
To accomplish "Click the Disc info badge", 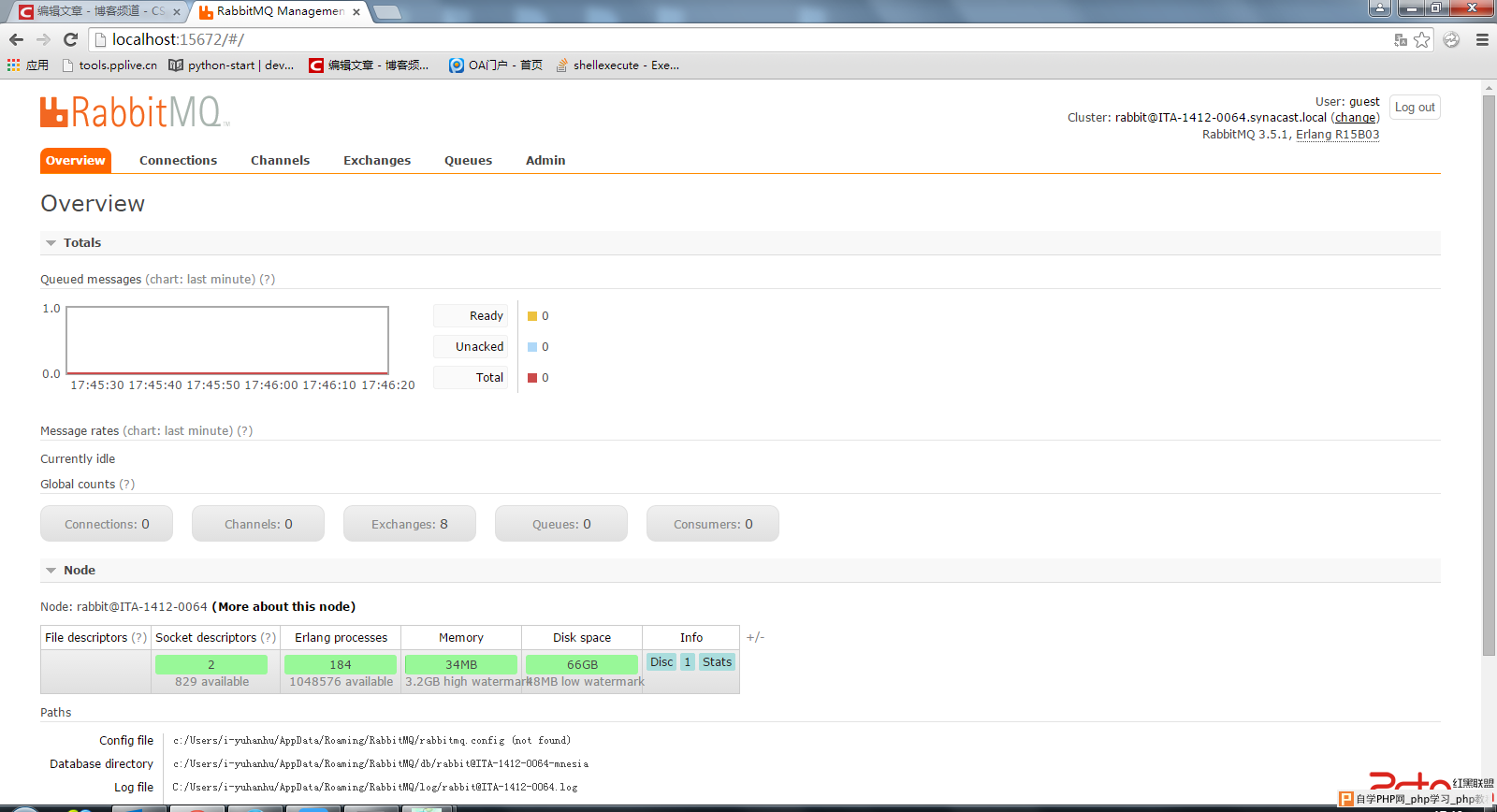I will pos(661,661).
